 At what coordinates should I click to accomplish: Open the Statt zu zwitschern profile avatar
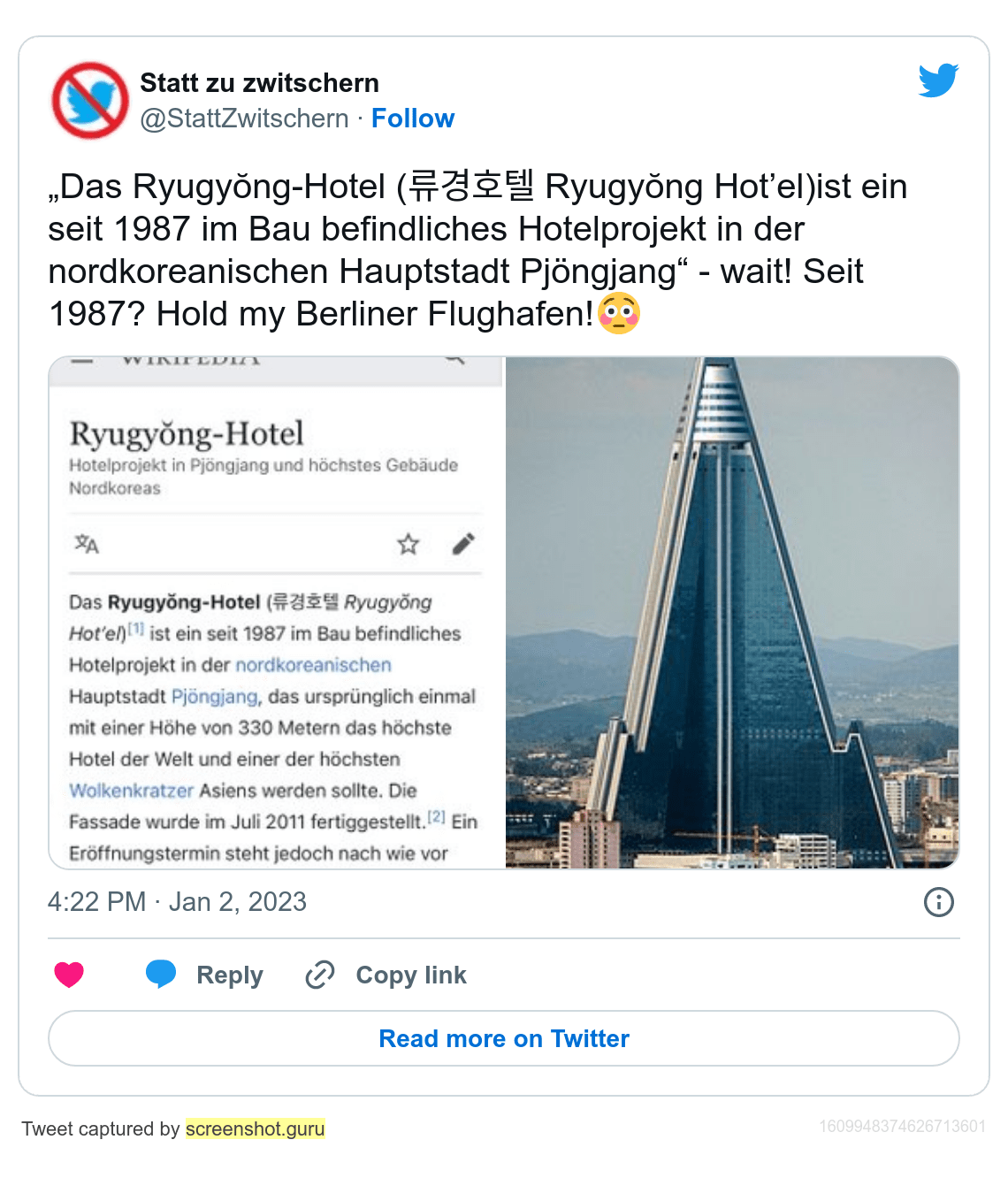90,100
